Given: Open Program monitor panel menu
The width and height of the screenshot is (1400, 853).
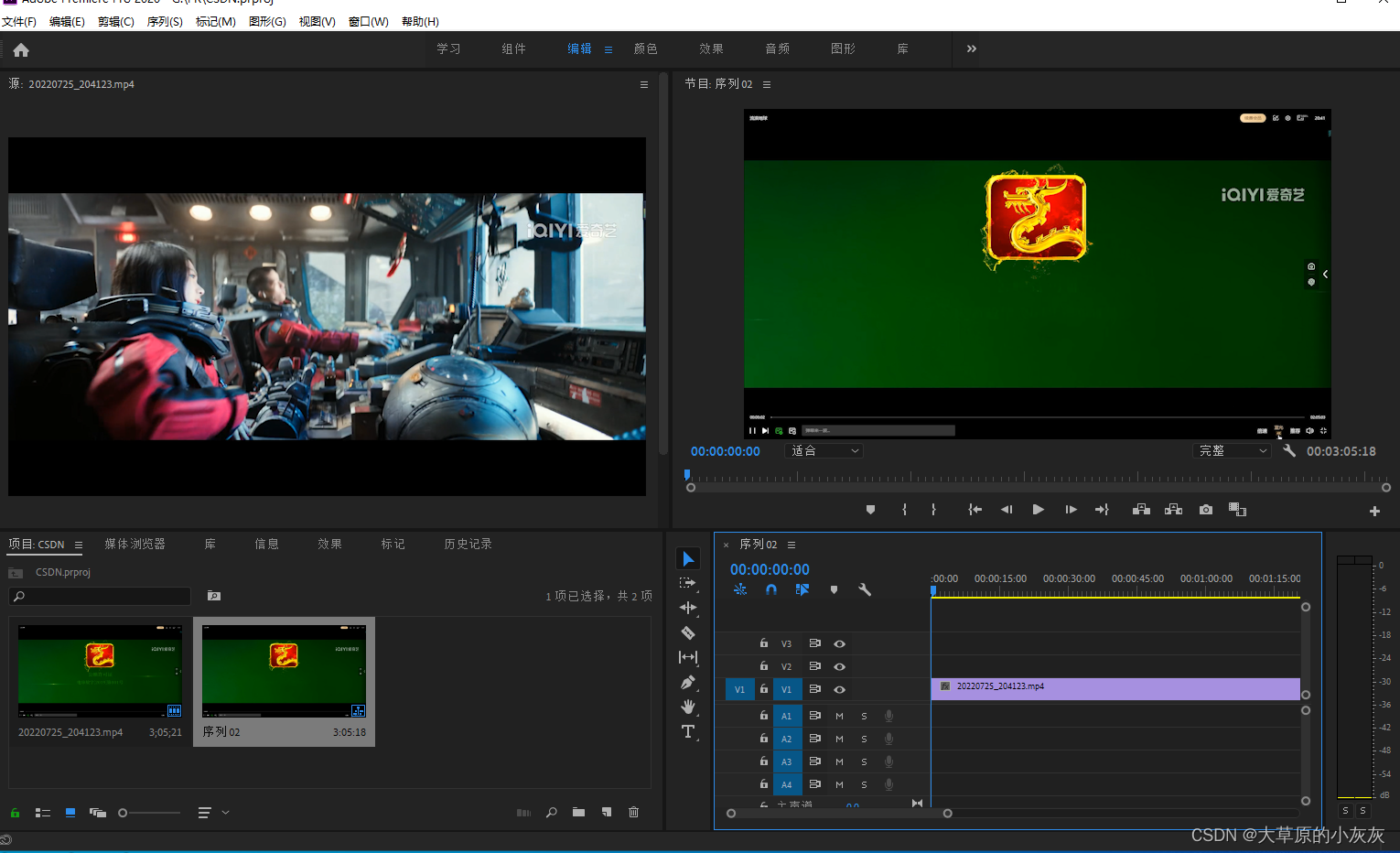Looking at the screenshot, I should tap(767, 84).
